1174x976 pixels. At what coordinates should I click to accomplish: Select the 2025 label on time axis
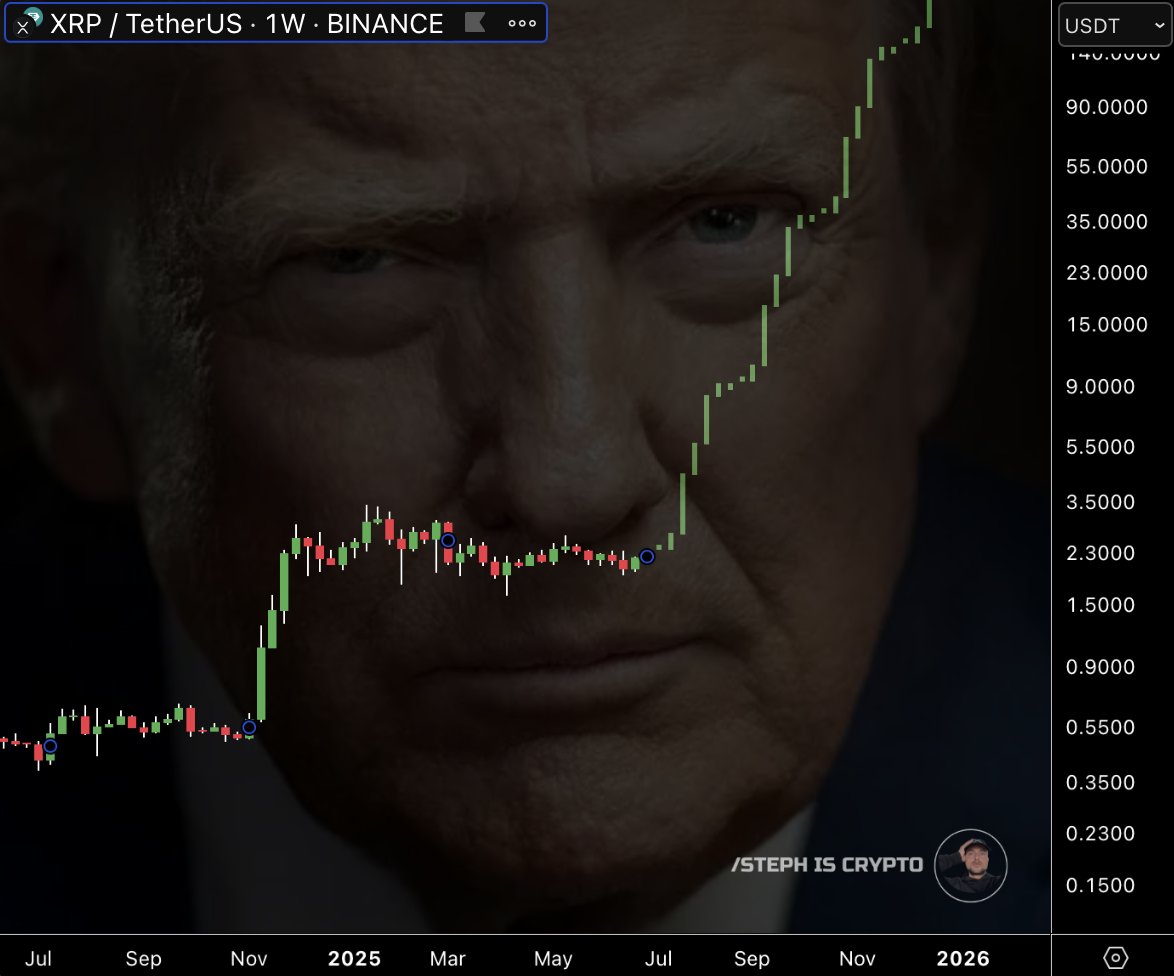(354, 958)
